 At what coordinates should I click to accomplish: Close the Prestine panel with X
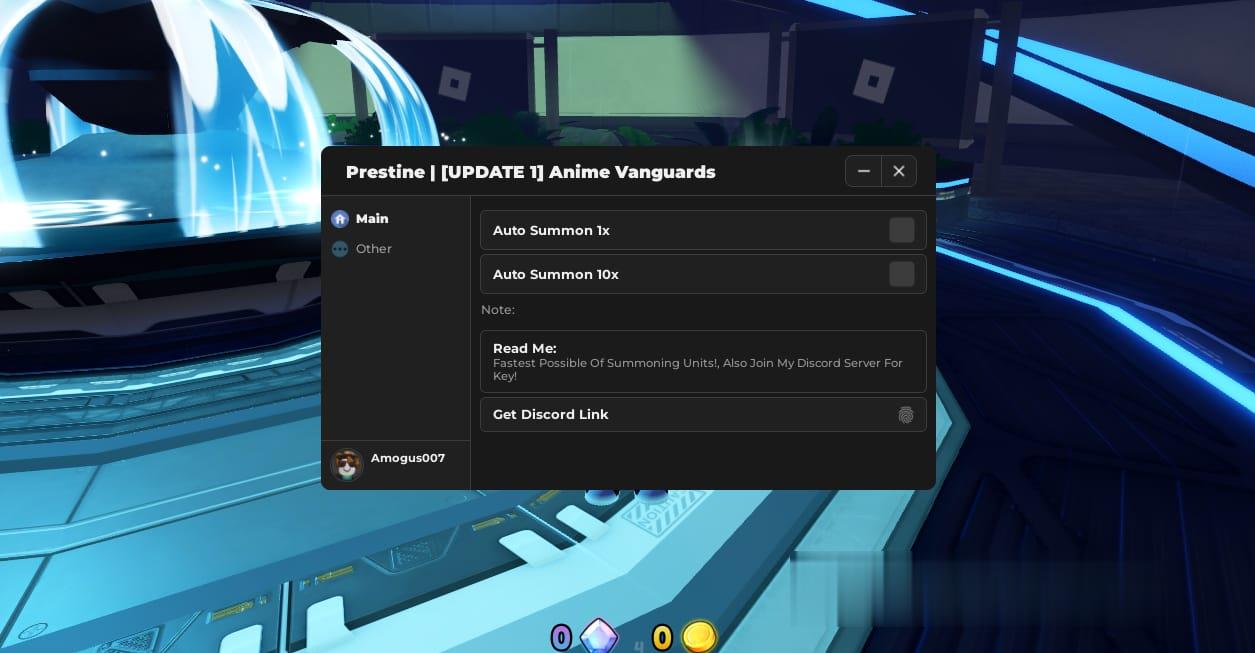[899, 172]
